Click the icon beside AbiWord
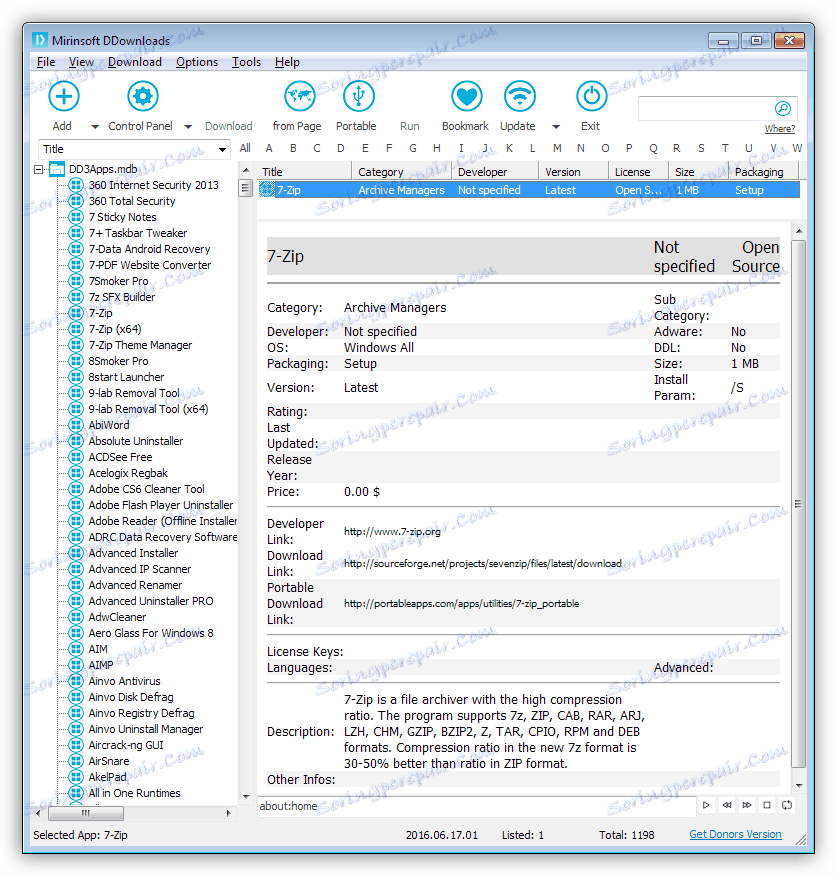This screenshot has height=876, width=837. [75, 425]
